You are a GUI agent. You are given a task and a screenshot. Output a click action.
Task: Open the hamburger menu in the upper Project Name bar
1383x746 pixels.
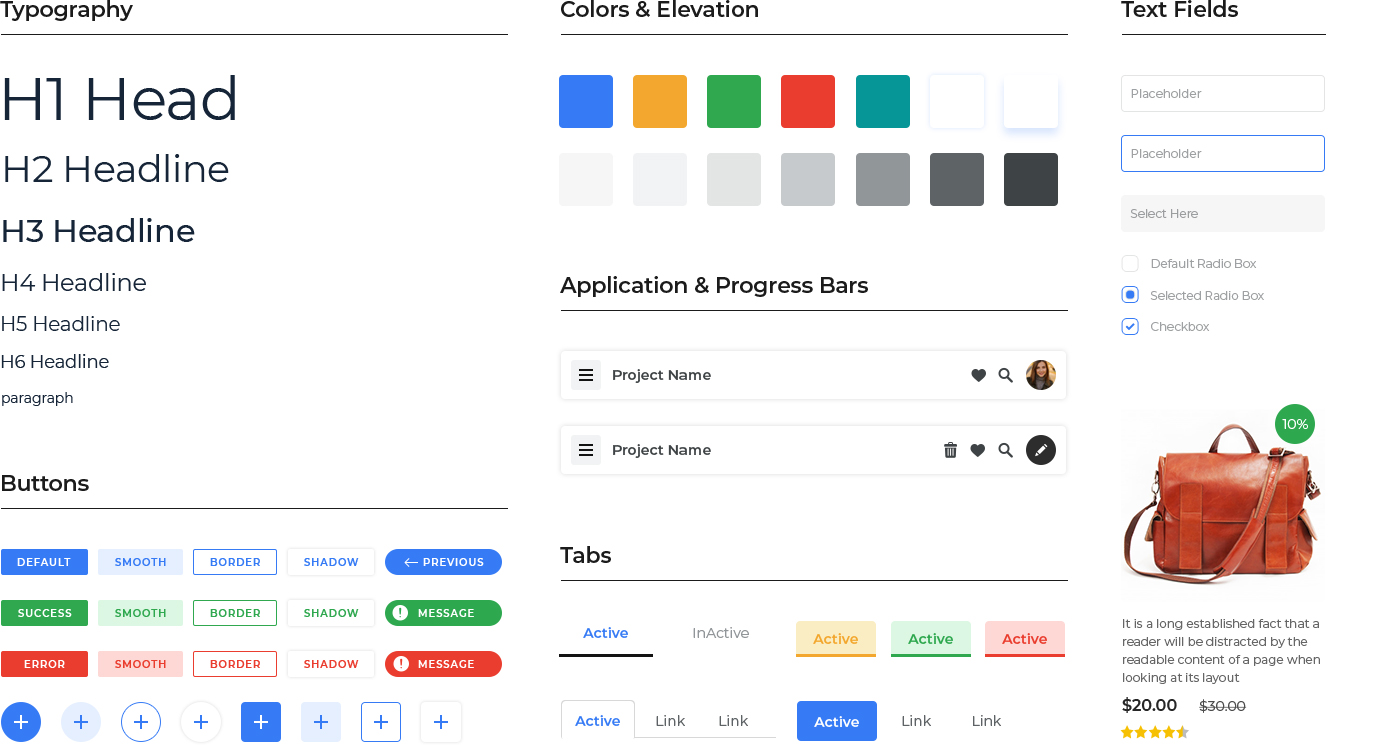click(586, 375)
